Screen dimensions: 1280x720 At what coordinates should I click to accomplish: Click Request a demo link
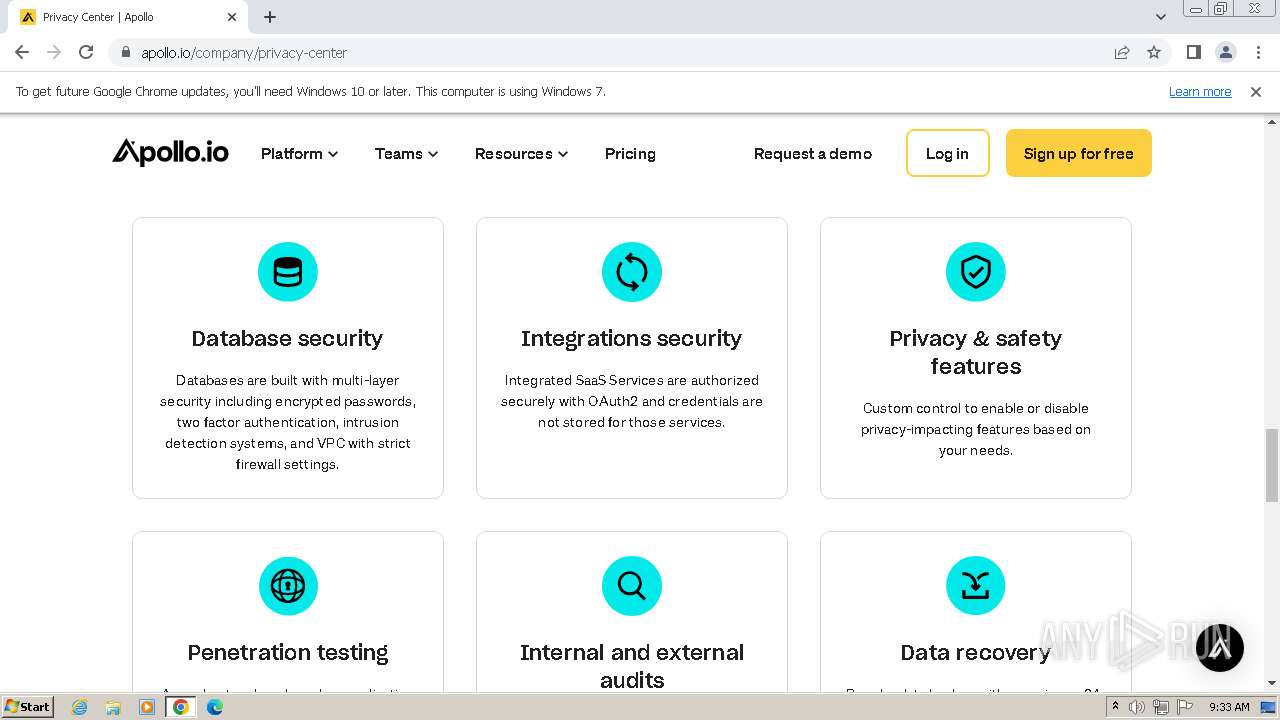coord(813,153)
